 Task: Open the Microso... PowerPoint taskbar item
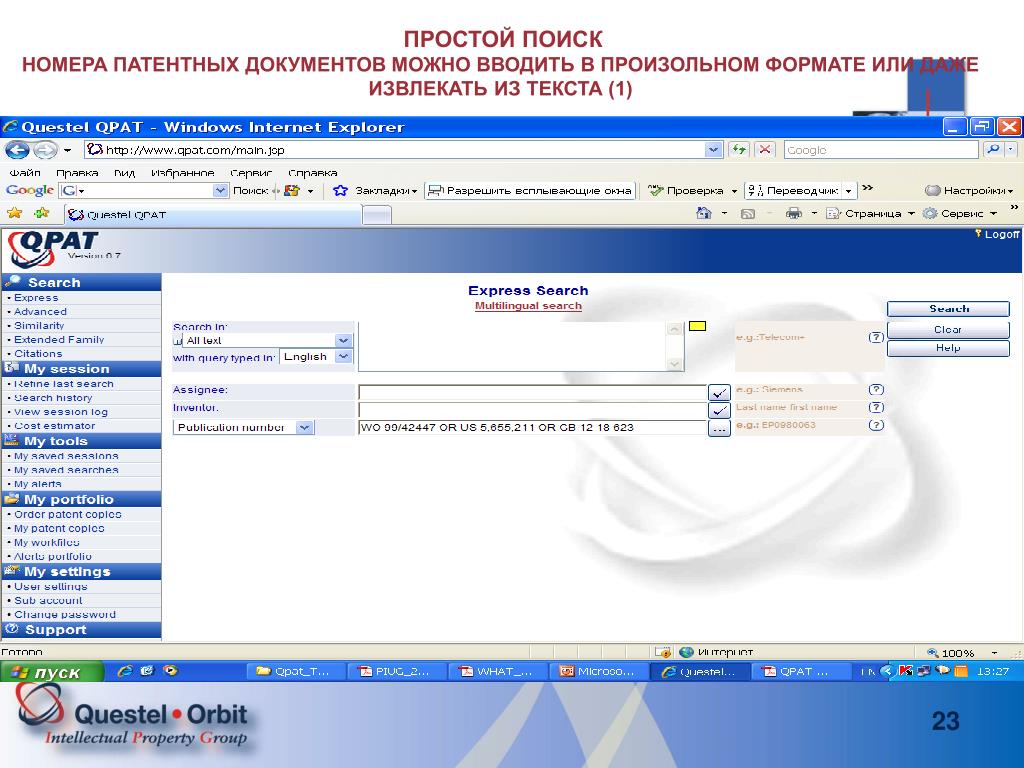598,671
